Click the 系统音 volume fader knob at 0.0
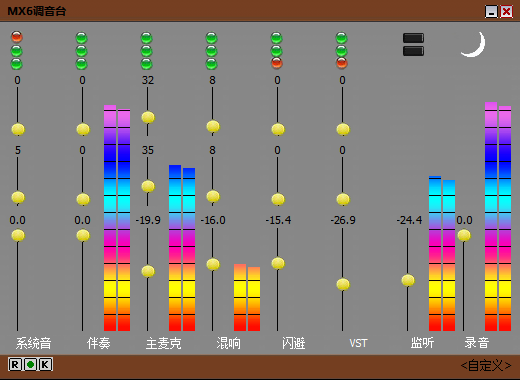 point(18,235)
